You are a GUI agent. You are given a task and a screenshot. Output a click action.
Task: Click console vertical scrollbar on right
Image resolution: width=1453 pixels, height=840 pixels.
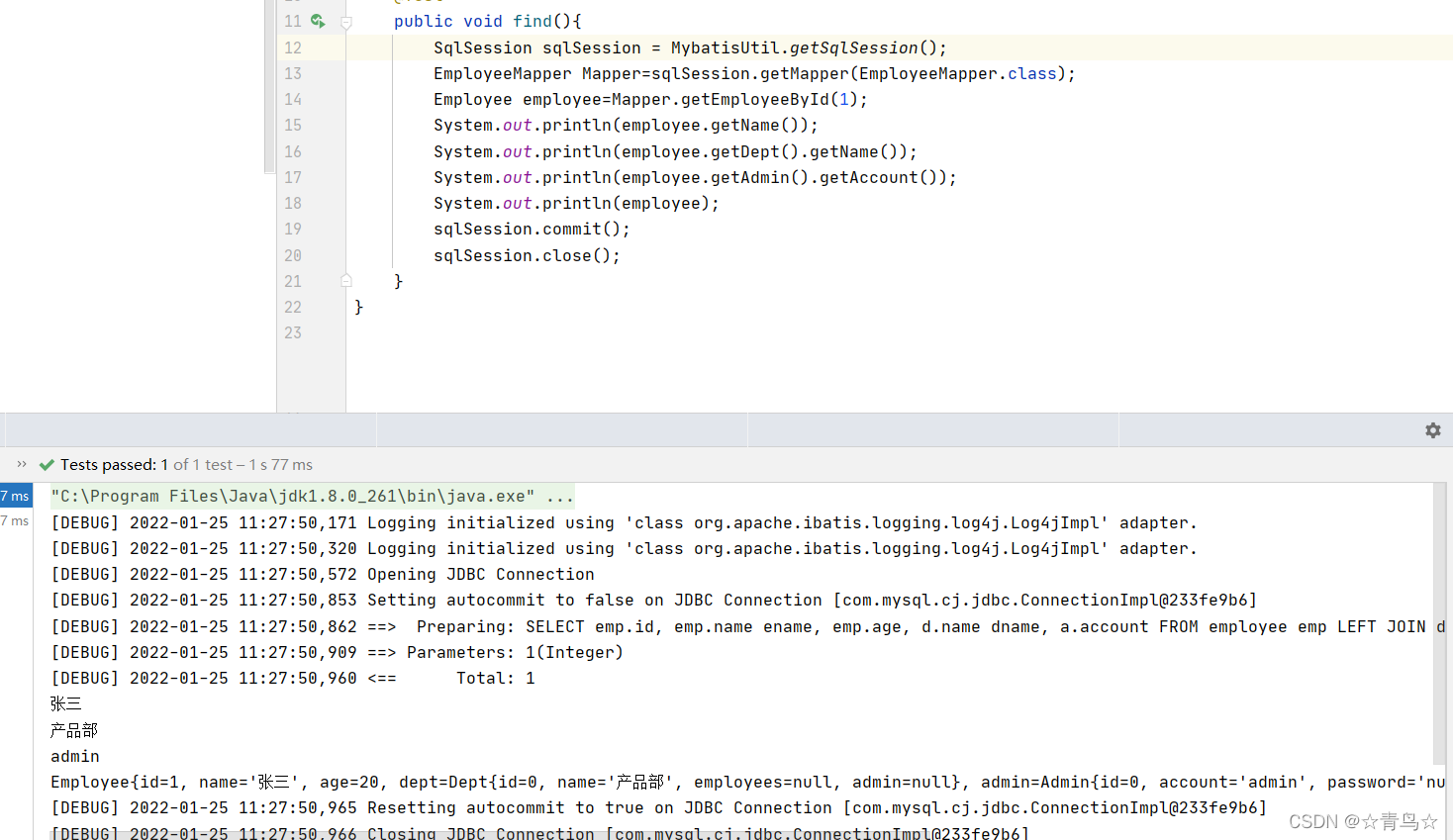1439,623
